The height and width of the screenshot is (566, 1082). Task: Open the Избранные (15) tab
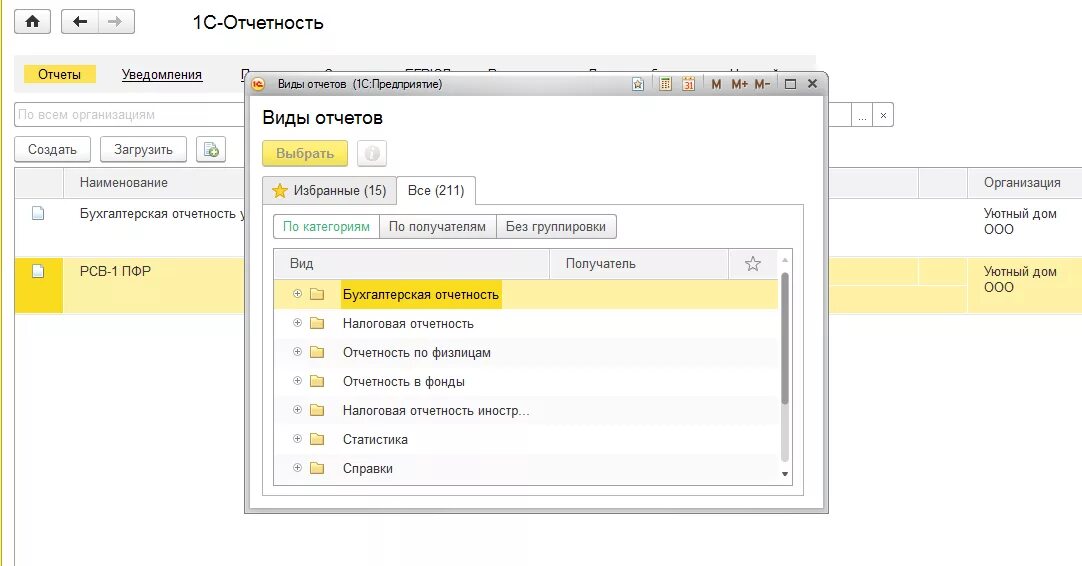click(329, 191)
